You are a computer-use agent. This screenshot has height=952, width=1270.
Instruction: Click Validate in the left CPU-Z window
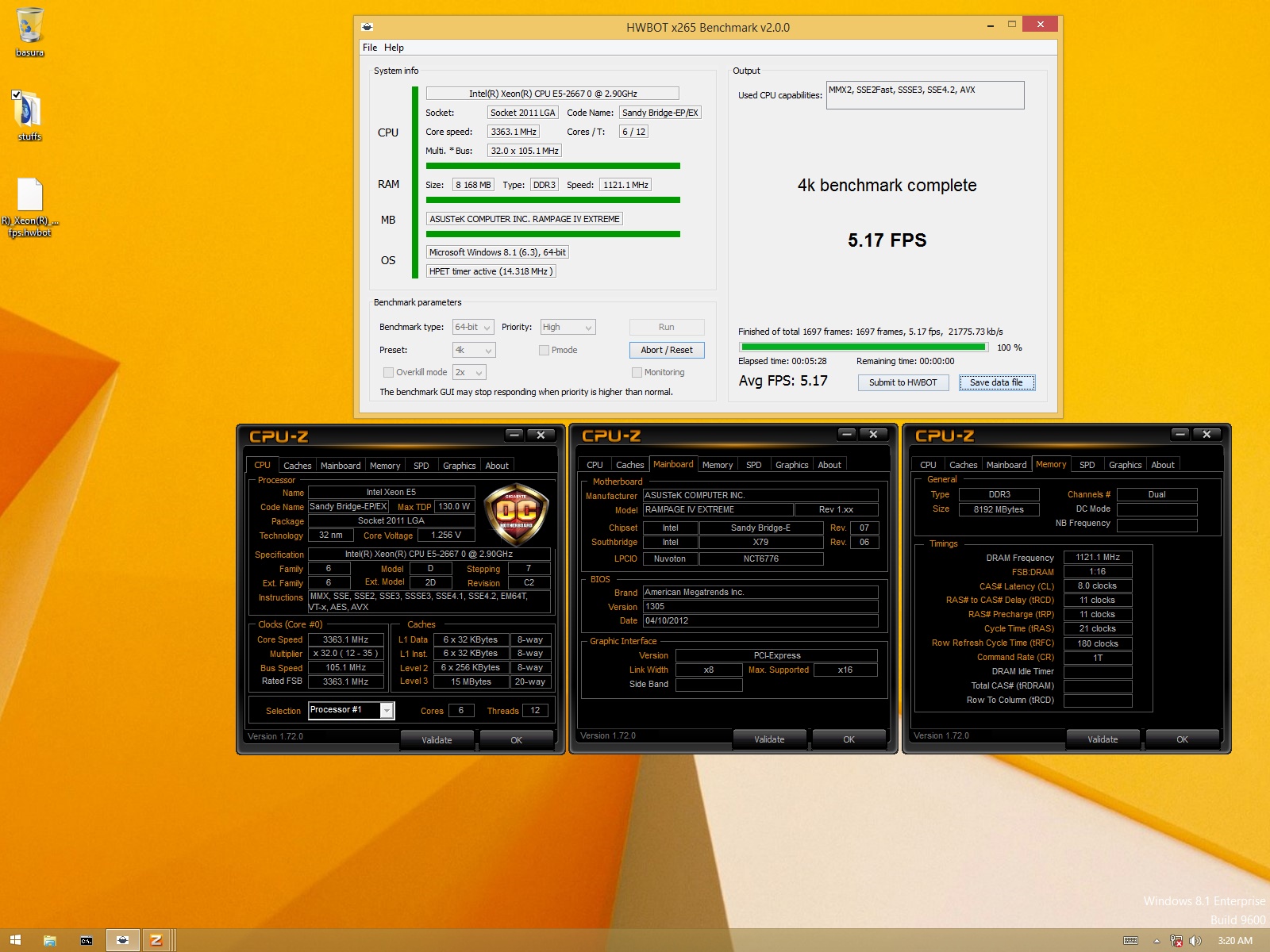coord(437,740)
